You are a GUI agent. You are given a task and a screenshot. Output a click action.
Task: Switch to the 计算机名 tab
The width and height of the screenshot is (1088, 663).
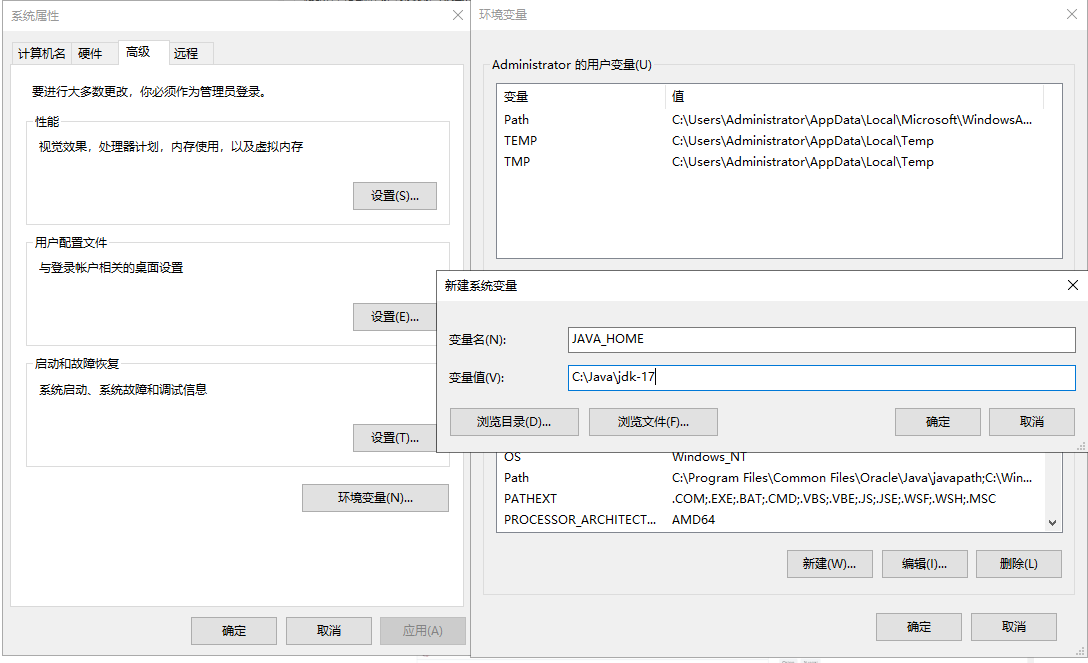tap(42, 53)
